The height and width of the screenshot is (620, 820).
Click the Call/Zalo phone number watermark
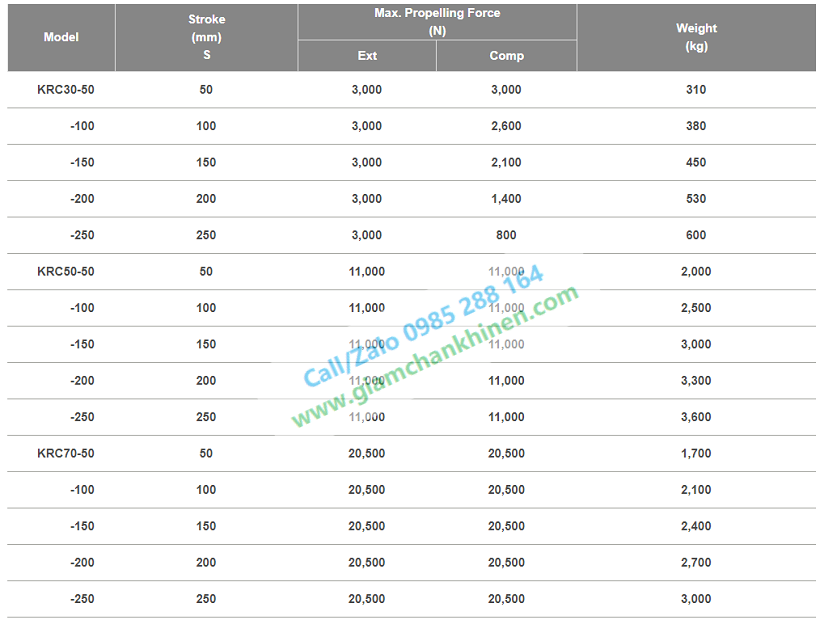[424, 326]
